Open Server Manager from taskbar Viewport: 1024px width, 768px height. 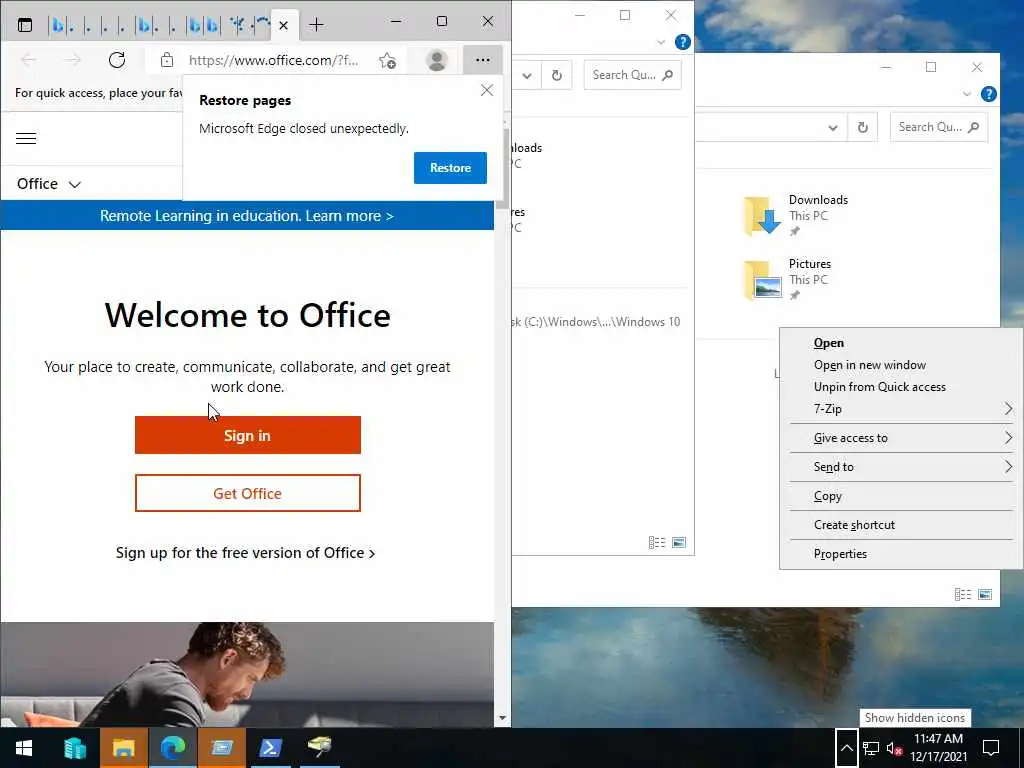[74, 748]
